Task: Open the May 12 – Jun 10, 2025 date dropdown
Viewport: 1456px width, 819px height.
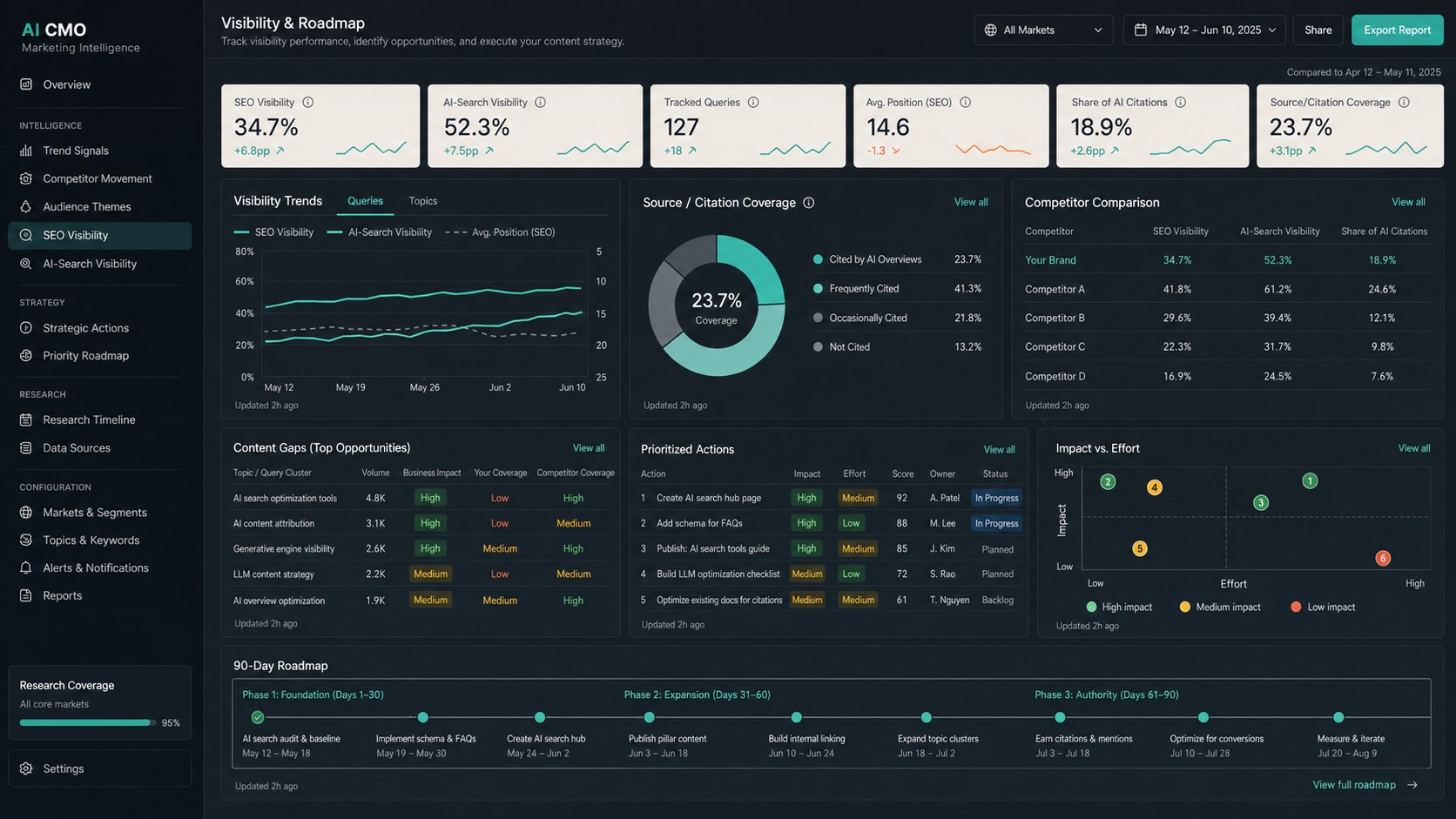Action: (x=1204, y=30)
